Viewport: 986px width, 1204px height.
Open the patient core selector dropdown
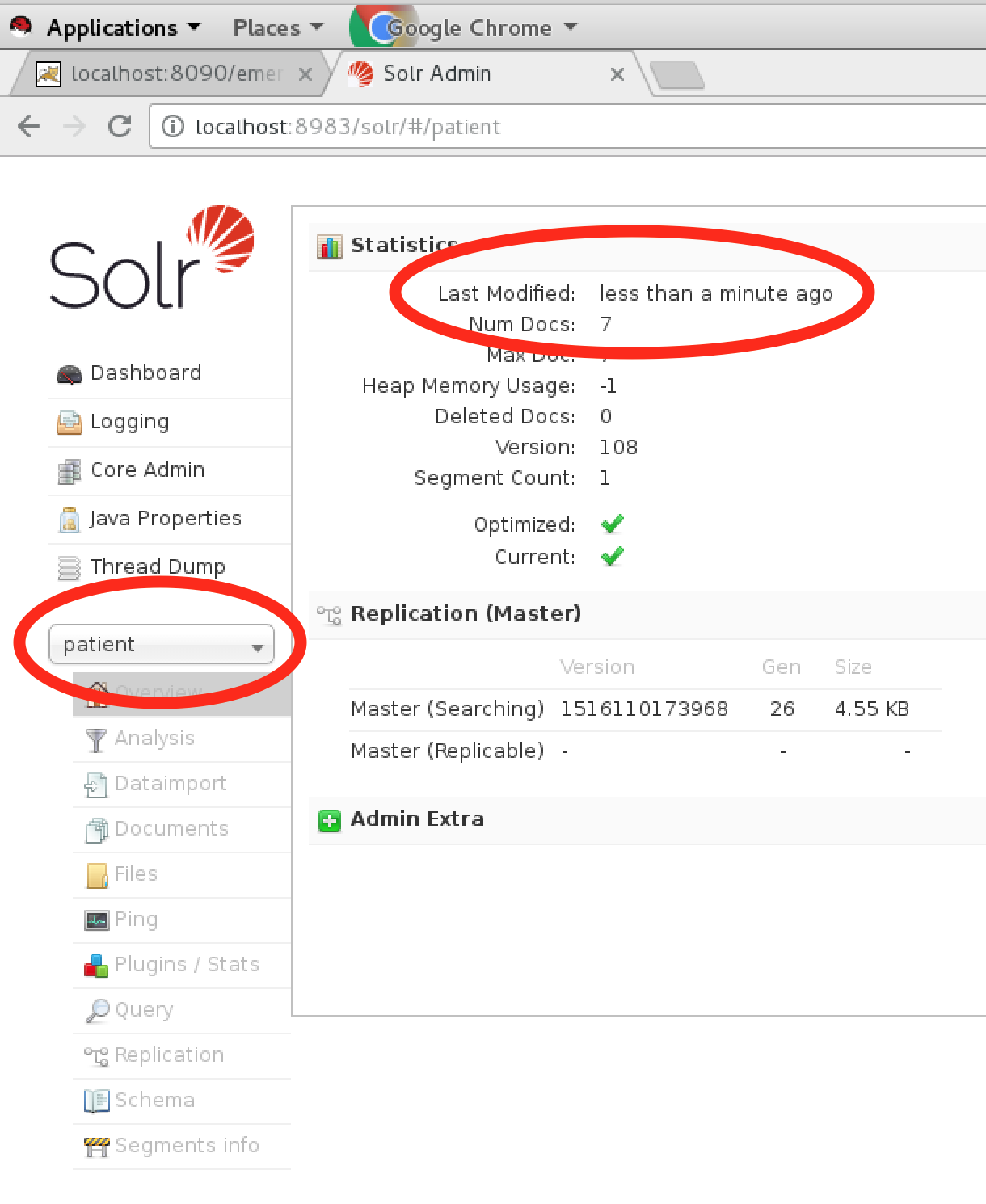pyautogui.click(x=162, y=644)
